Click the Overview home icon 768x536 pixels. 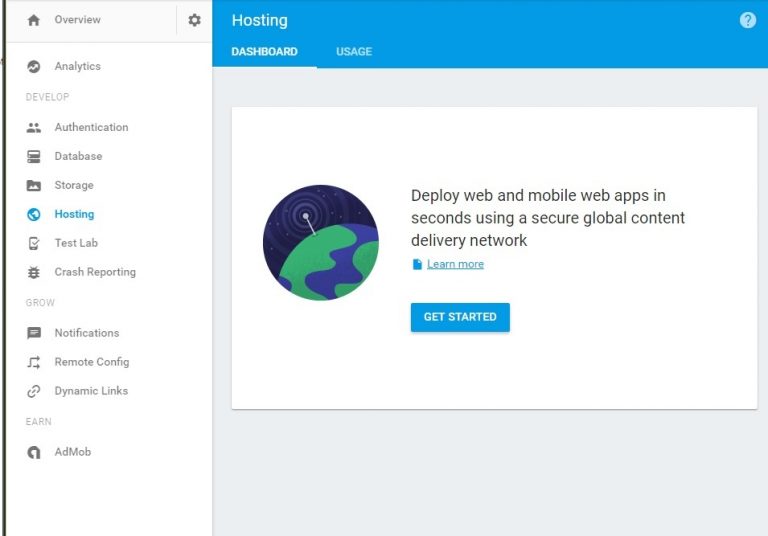(x=34, y=20)
